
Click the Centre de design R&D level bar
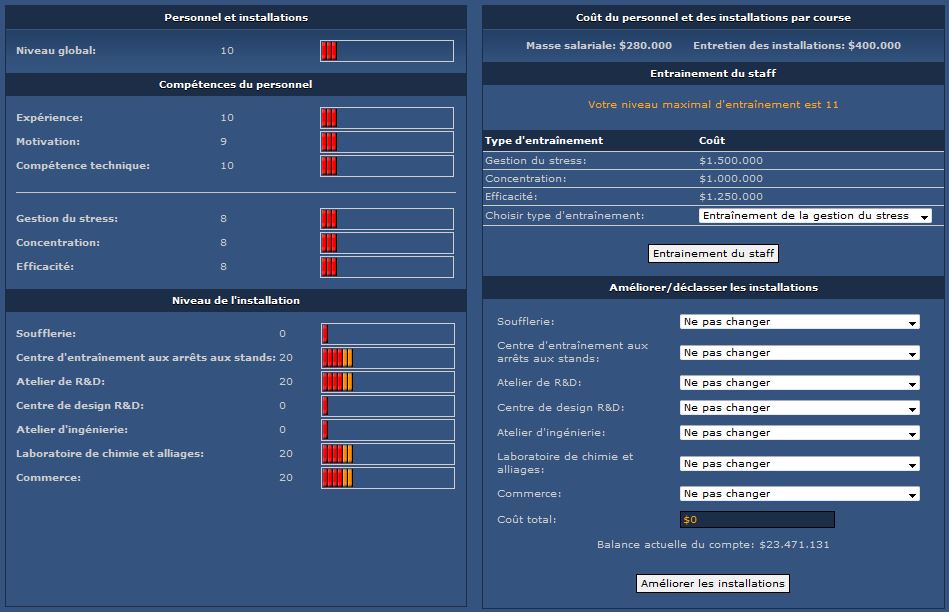(388, 406)
